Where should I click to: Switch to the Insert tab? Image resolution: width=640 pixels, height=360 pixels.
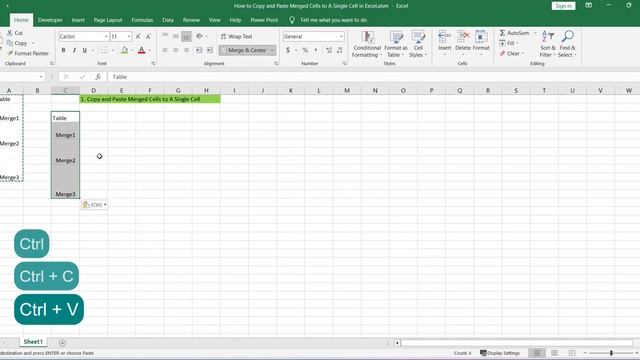click(x=78, y=20)
